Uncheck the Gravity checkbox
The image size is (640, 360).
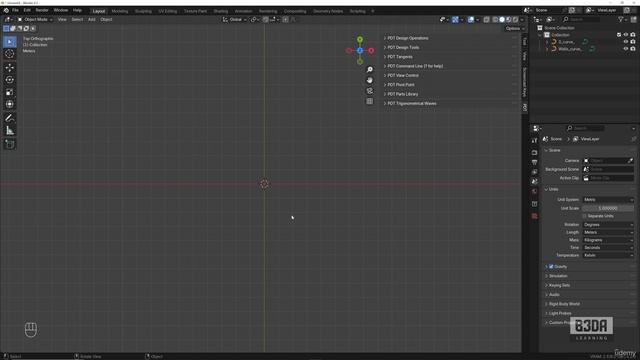click(x=551, y=267)
